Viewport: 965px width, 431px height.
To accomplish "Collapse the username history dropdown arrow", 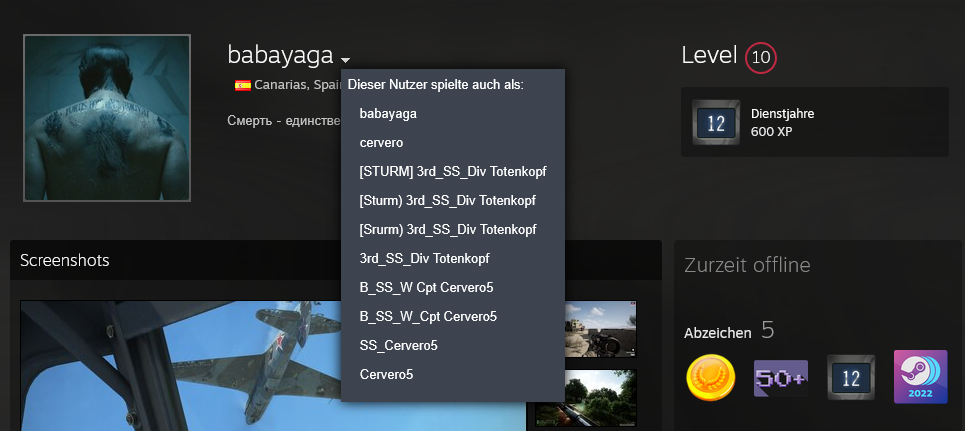I will tap(345, 59).
